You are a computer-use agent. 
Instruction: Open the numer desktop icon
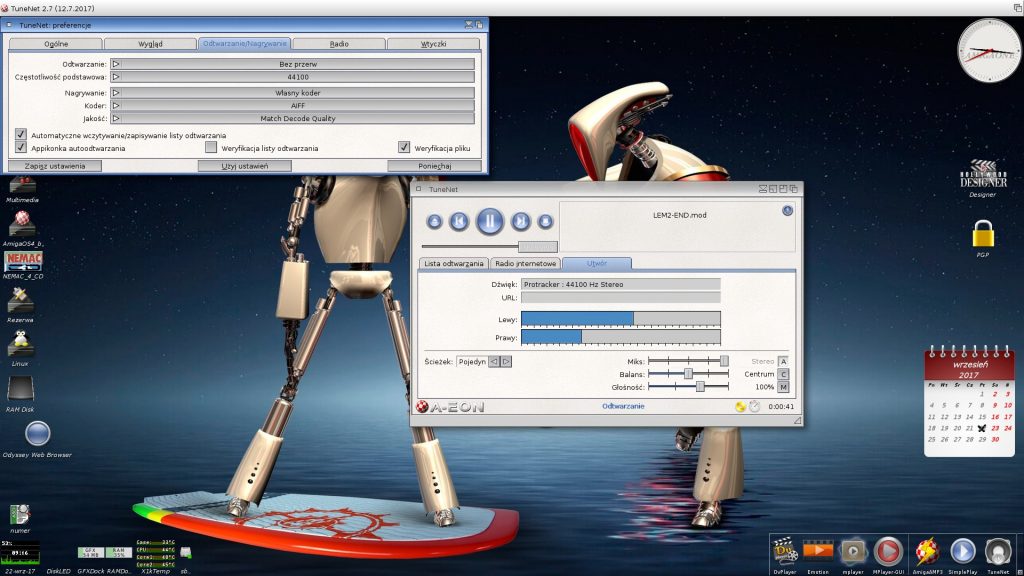pyautogui.click(x=20, y=514)
